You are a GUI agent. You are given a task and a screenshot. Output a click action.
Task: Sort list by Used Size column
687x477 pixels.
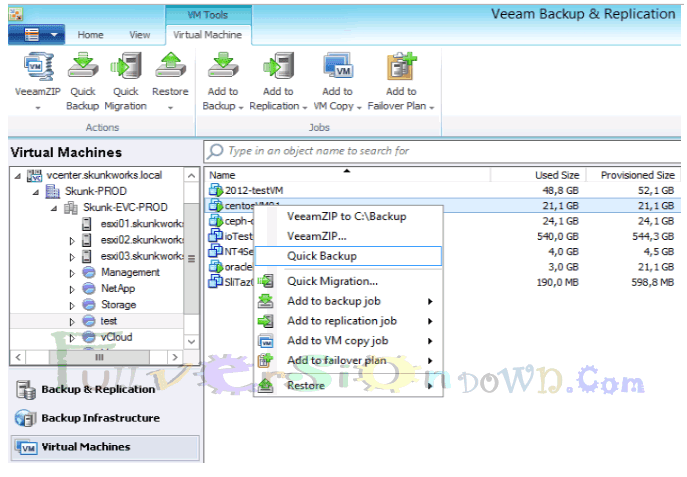tap(538, 175)
